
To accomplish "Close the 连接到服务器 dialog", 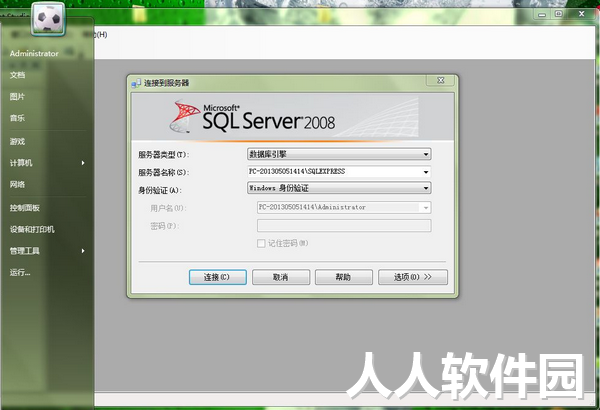I will pos(440,80).
